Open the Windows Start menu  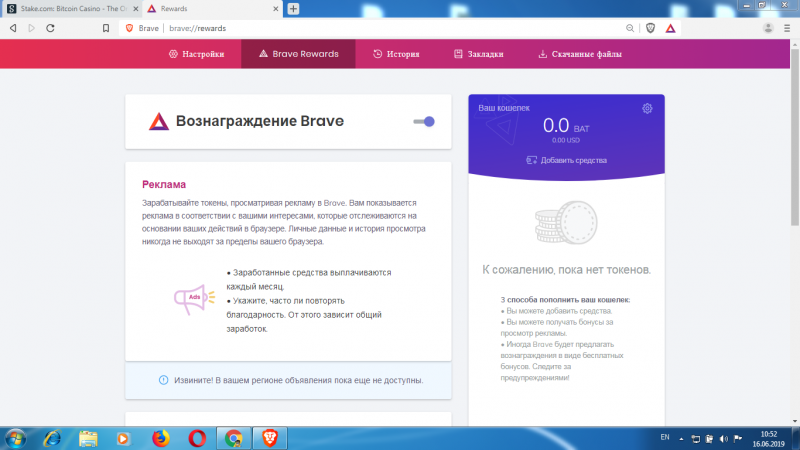tap(15, 438)
